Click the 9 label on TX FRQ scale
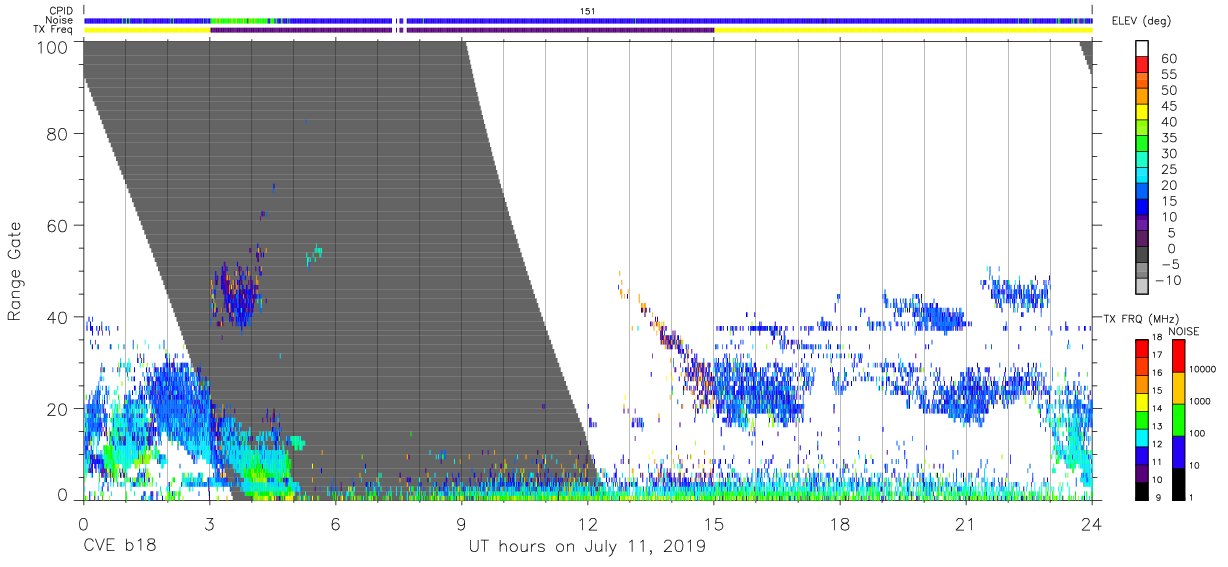Image resolution: width=1228 pixels, height=567 pixels. (x=1159, y=497)
